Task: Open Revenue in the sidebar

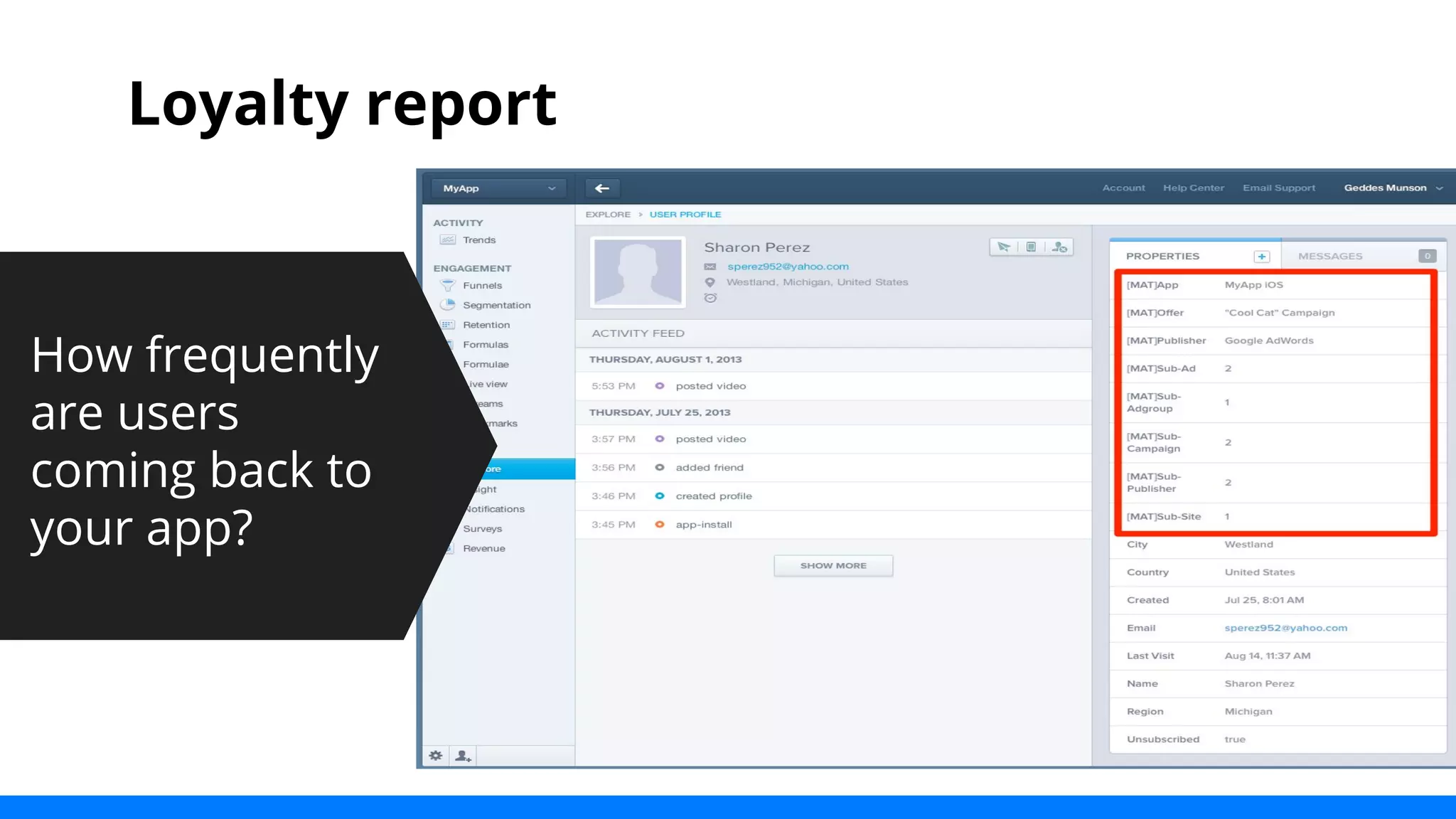Action: pyautogui.click(x=483, y=549)
